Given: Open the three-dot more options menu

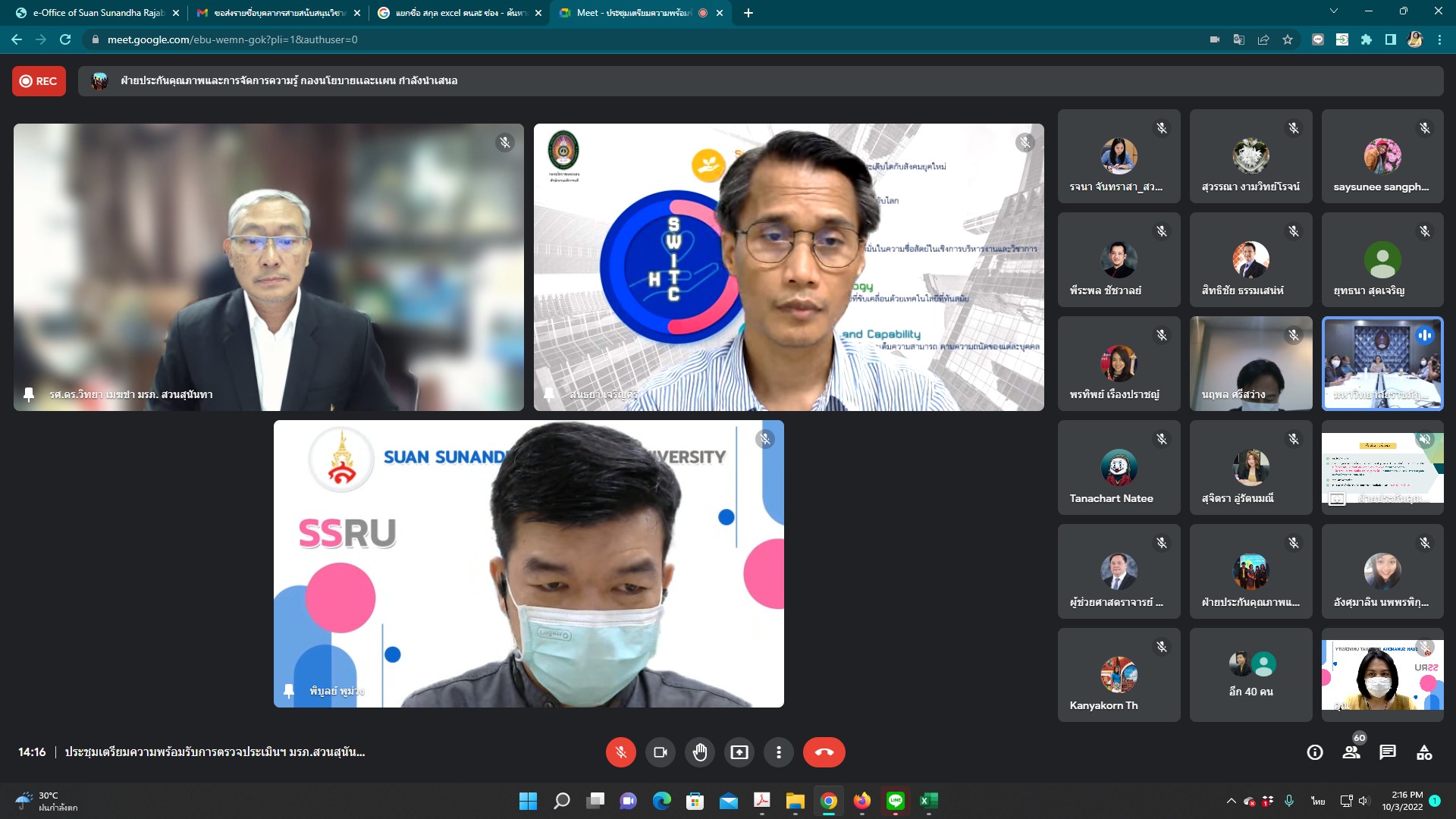Looking at the screenshot, I should click(778, 752).
